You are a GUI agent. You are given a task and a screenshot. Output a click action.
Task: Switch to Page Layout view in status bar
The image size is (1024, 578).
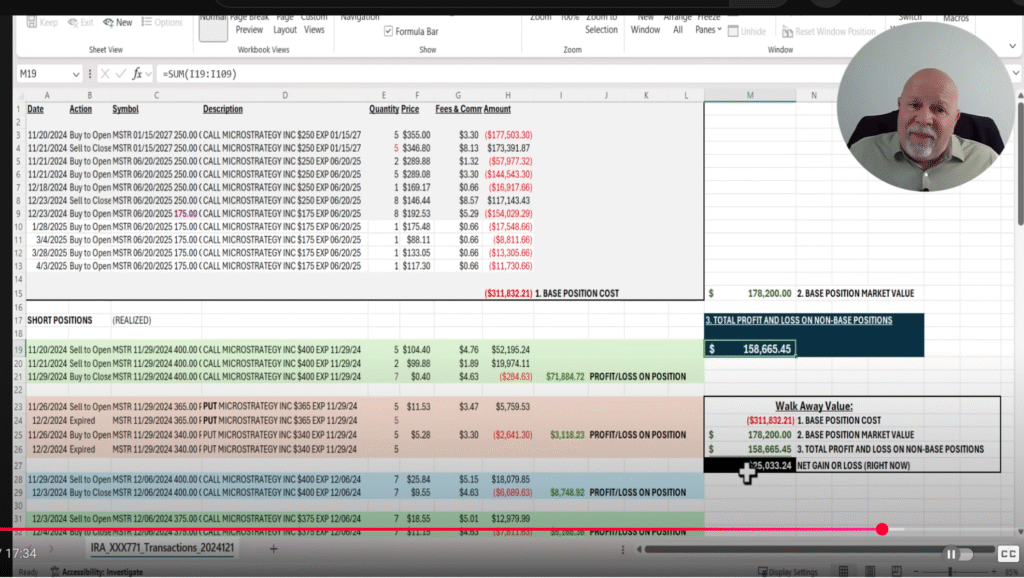[870, 571]
